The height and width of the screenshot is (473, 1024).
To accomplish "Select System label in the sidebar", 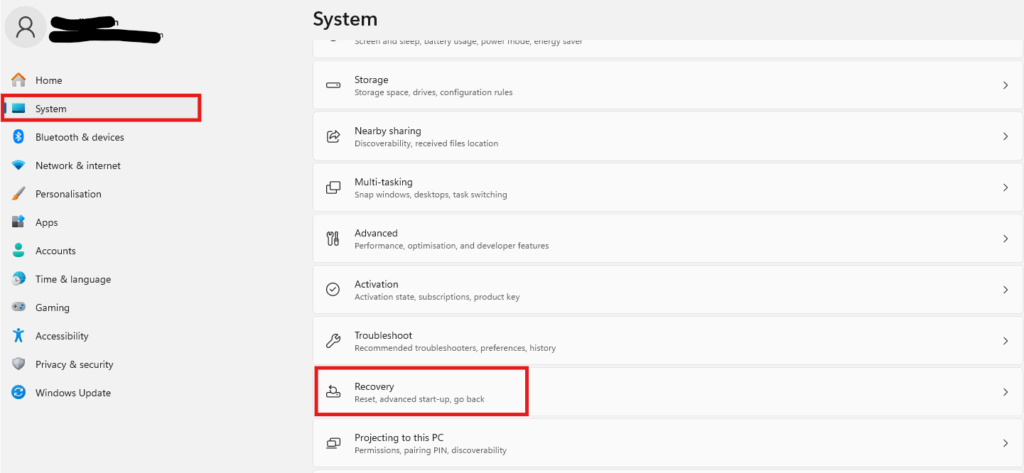I will [51, 109].
